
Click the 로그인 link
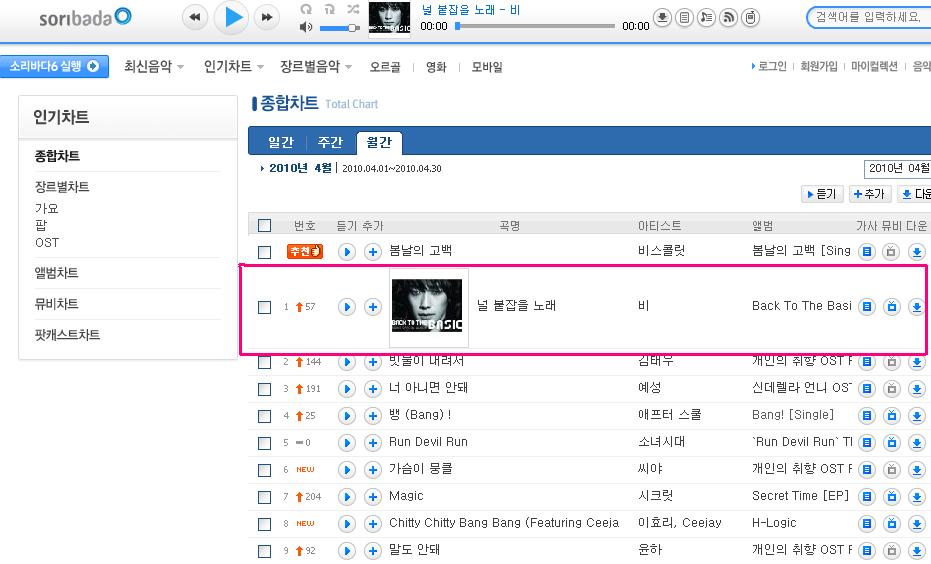(x=770, y=66)
